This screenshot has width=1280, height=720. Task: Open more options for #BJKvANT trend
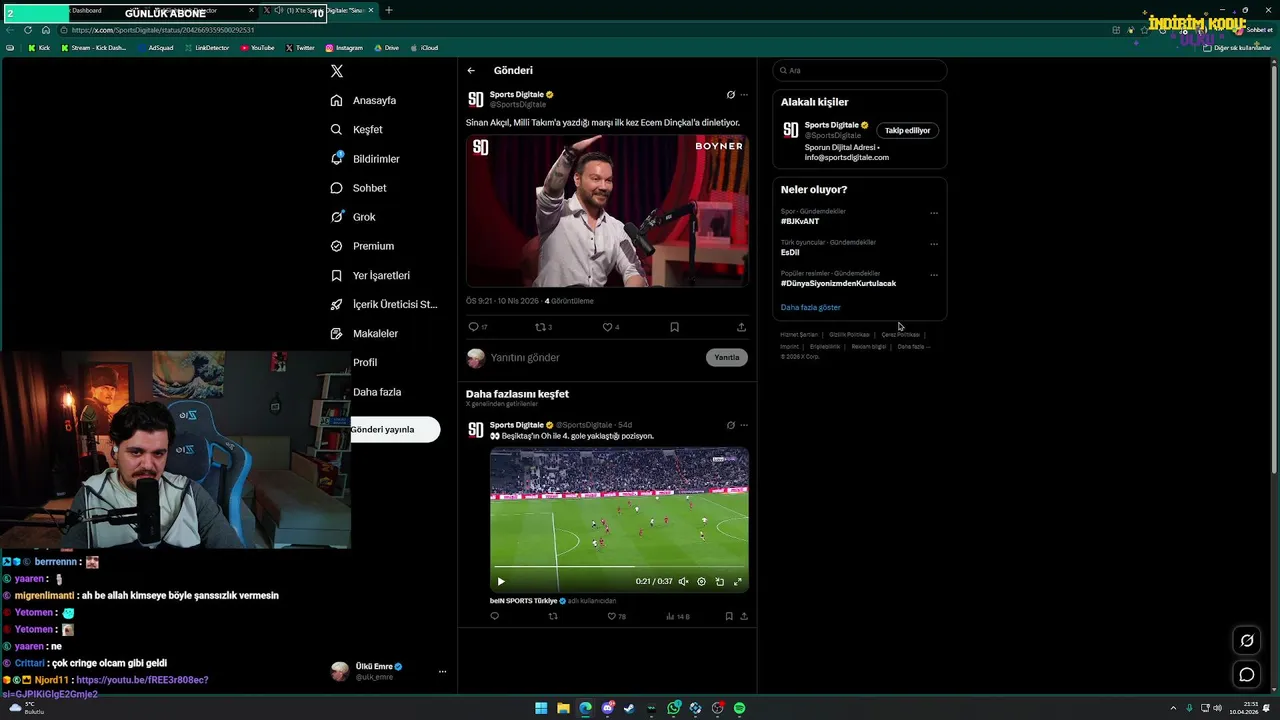pos(934,213)
